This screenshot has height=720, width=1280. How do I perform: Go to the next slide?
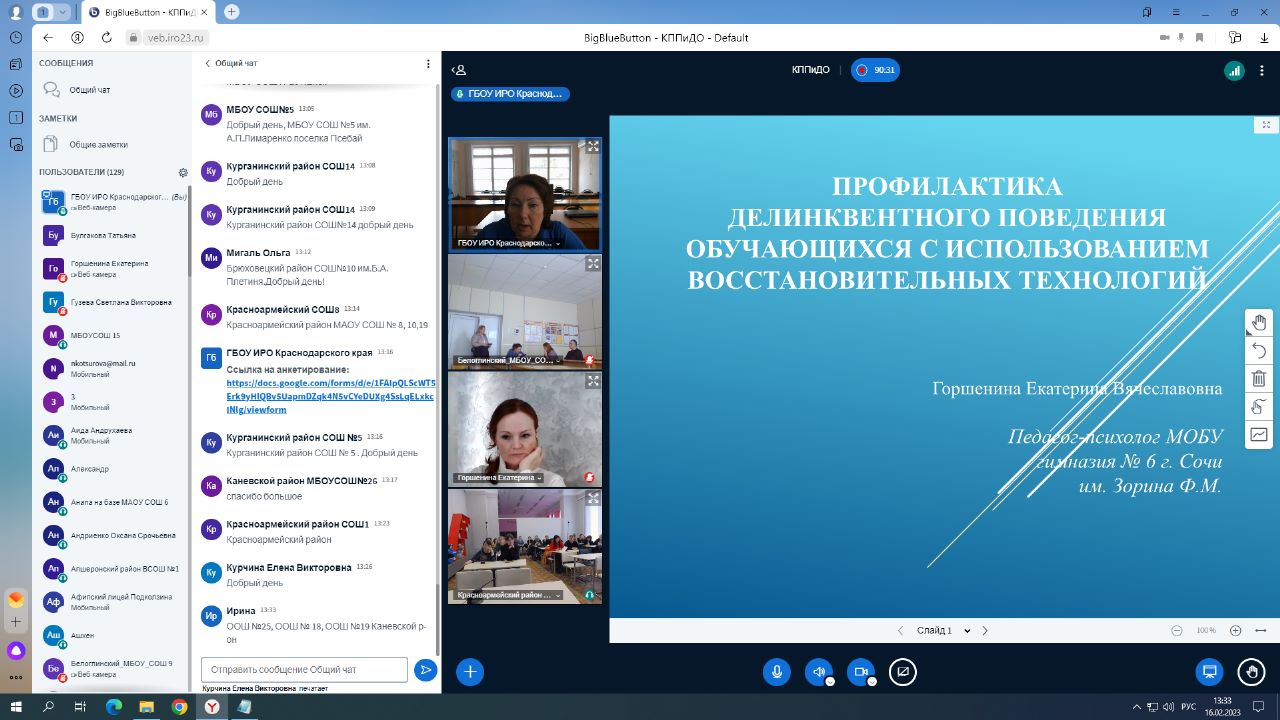tap(985, 631)
